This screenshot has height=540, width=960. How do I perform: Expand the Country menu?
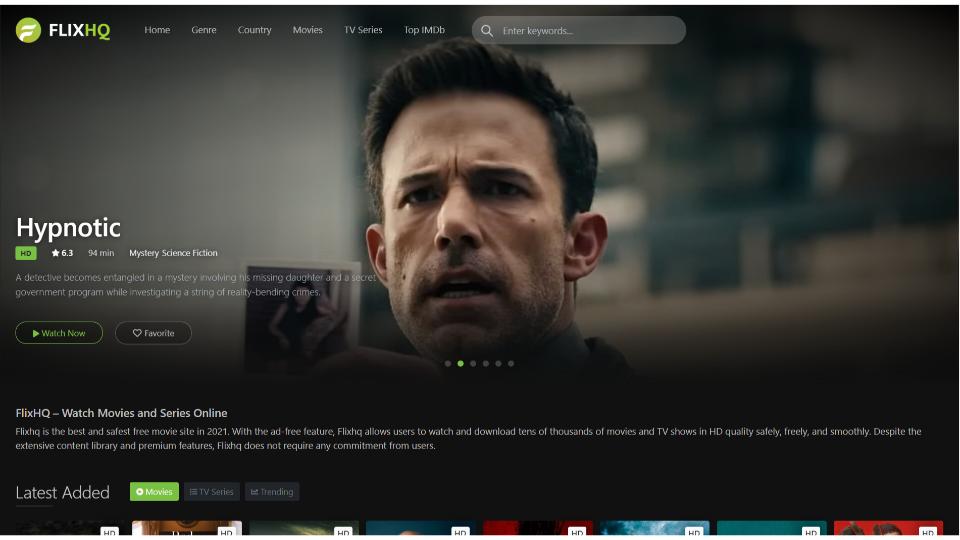tap(255, 30)
